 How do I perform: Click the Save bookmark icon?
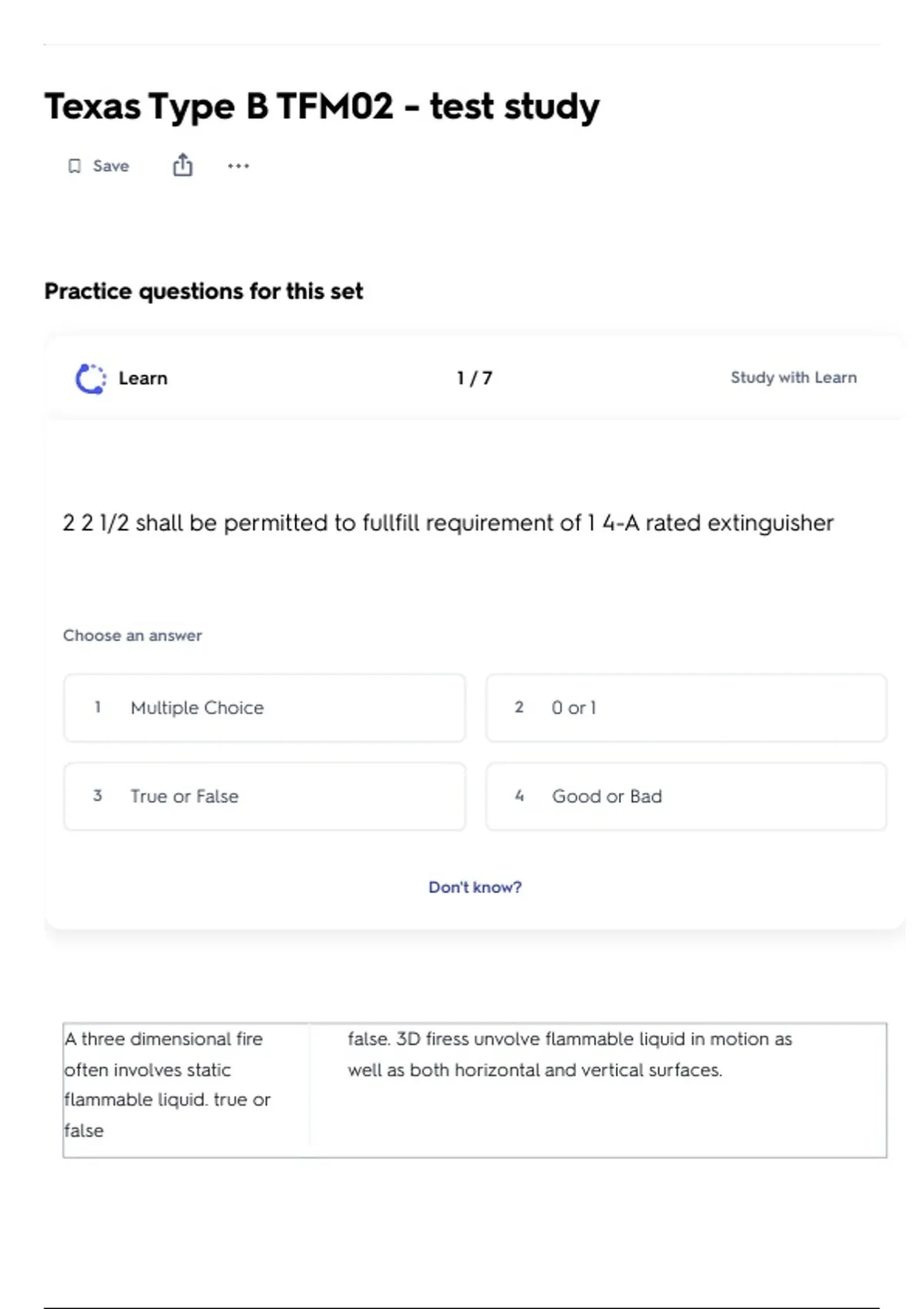75,166
